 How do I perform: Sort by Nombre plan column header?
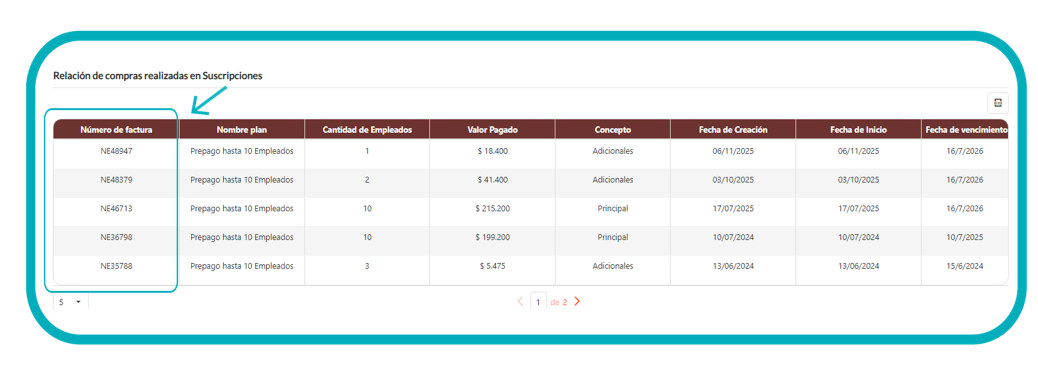click(x=242, y=130)
